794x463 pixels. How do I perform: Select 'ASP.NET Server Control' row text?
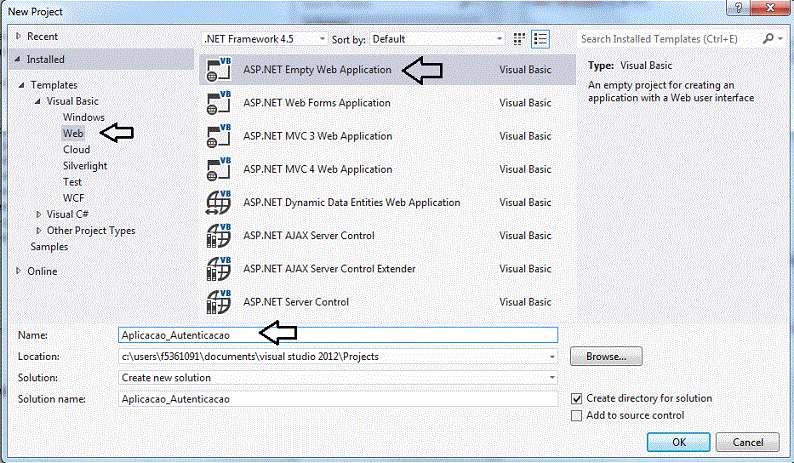click(296, 302)
